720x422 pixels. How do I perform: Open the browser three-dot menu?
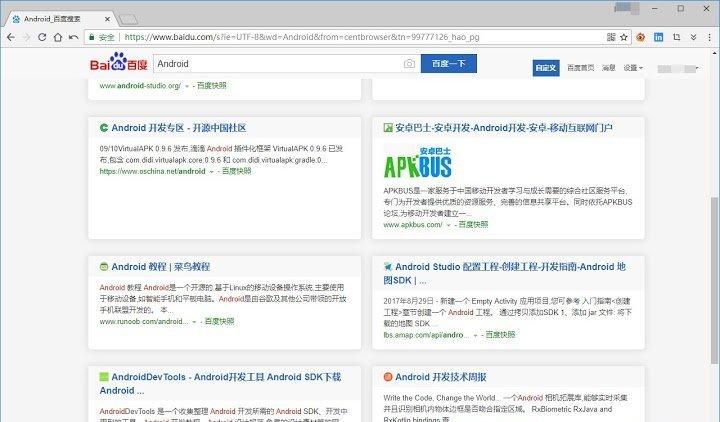pyautogui.click(x=709, y=37)
